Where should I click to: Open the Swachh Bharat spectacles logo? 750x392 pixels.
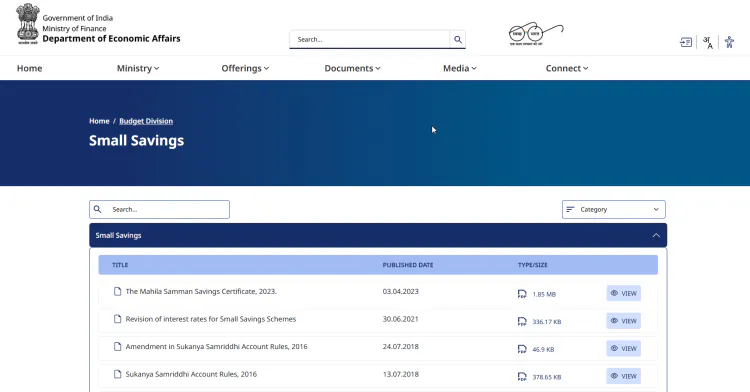pos(536,34)
